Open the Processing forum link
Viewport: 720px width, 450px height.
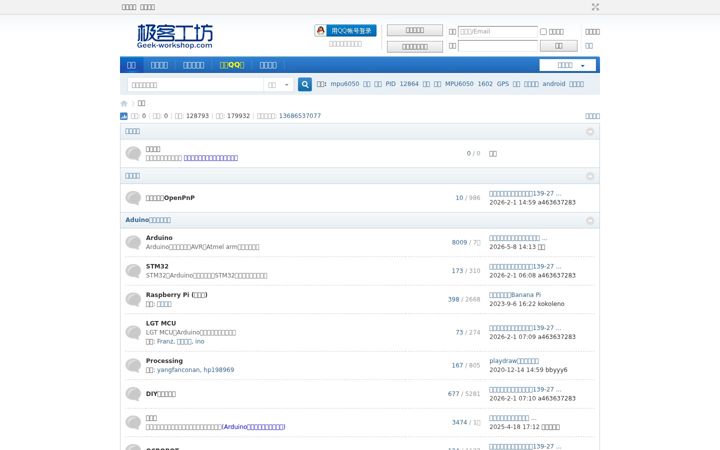click(164, 361)
